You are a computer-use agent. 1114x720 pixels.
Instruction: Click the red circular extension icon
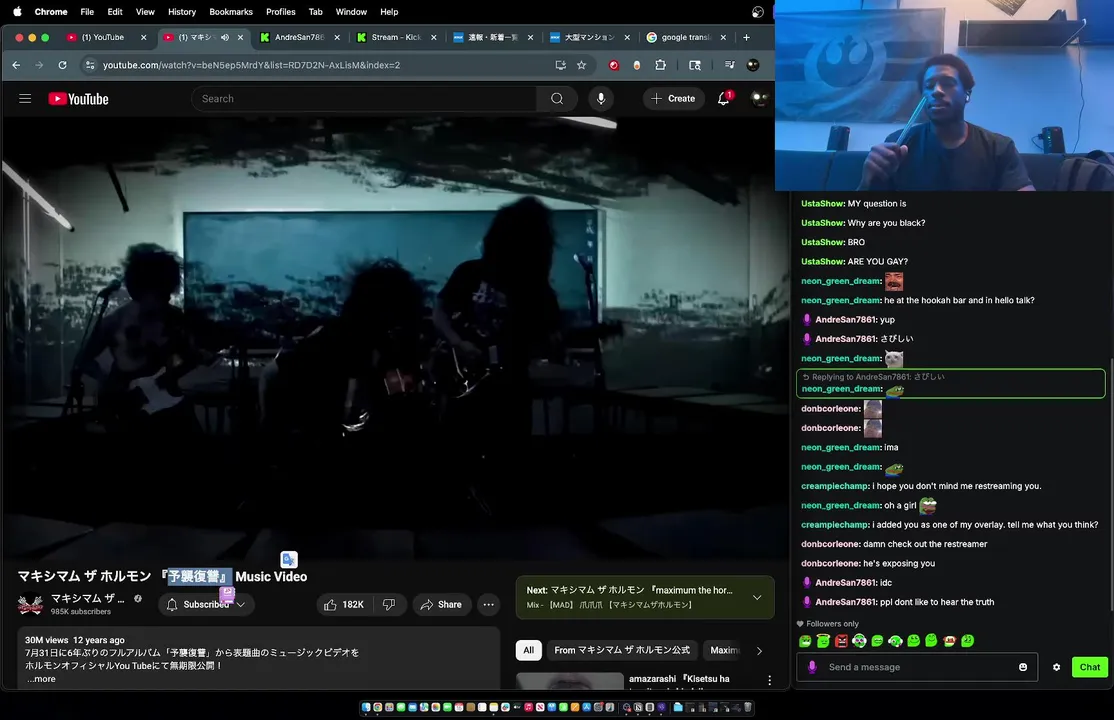click(x=614, y=65)
